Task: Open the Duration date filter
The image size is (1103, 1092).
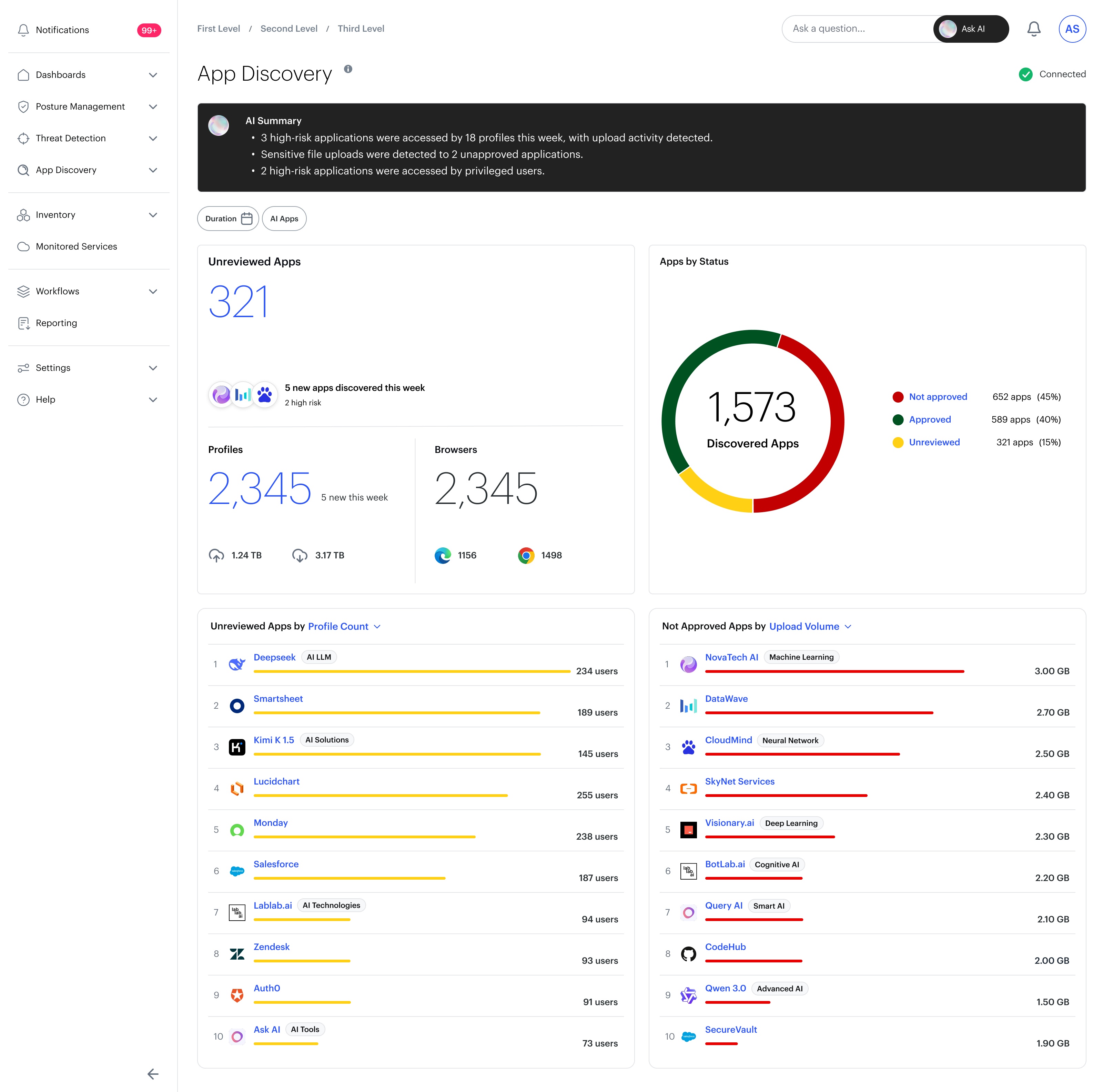Action: coord(228,219)
